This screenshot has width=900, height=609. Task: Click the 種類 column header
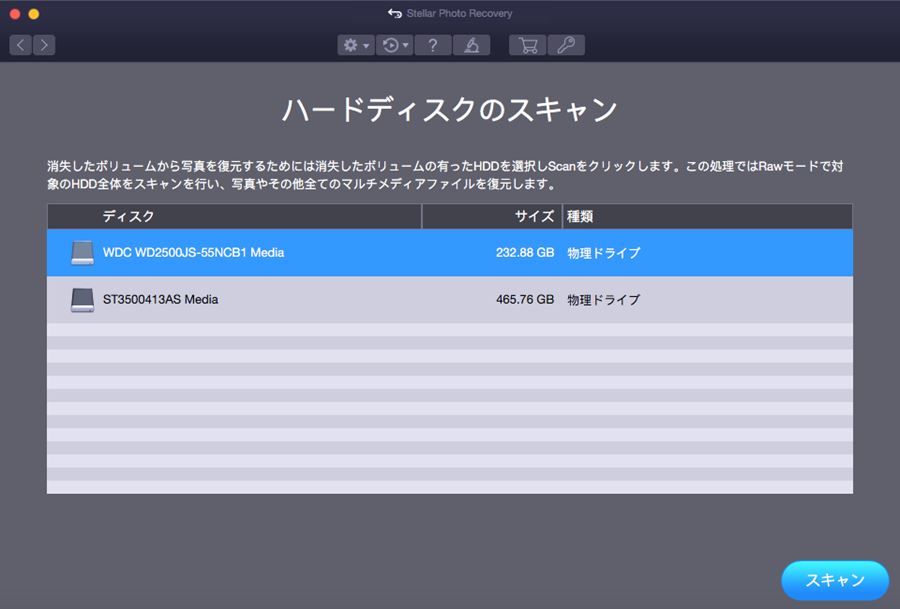tap(708, 216)
